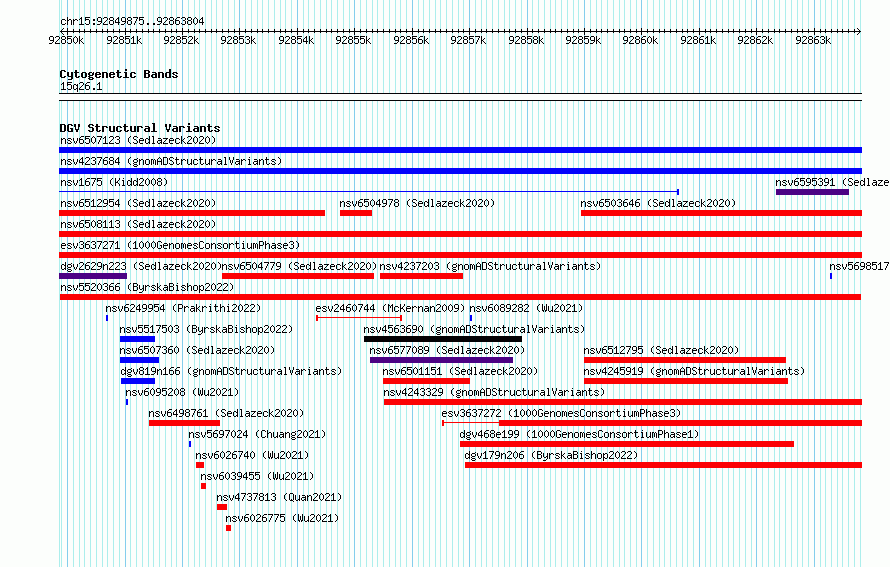Image resolution: width=890 pixels, height=567 pixels.
Task: Click the DGV Structural Variants track title
Action: coord(140,128)
